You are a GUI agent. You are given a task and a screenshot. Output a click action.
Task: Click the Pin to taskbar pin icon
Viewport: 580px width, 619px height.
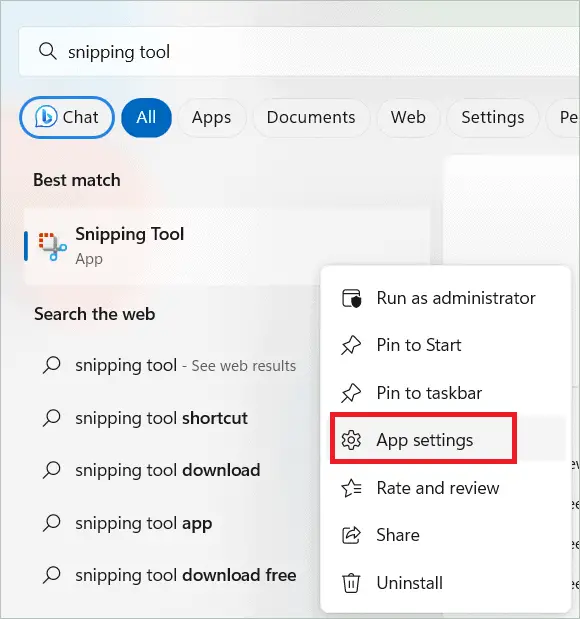pyautogui.click(x=351, y=393)
